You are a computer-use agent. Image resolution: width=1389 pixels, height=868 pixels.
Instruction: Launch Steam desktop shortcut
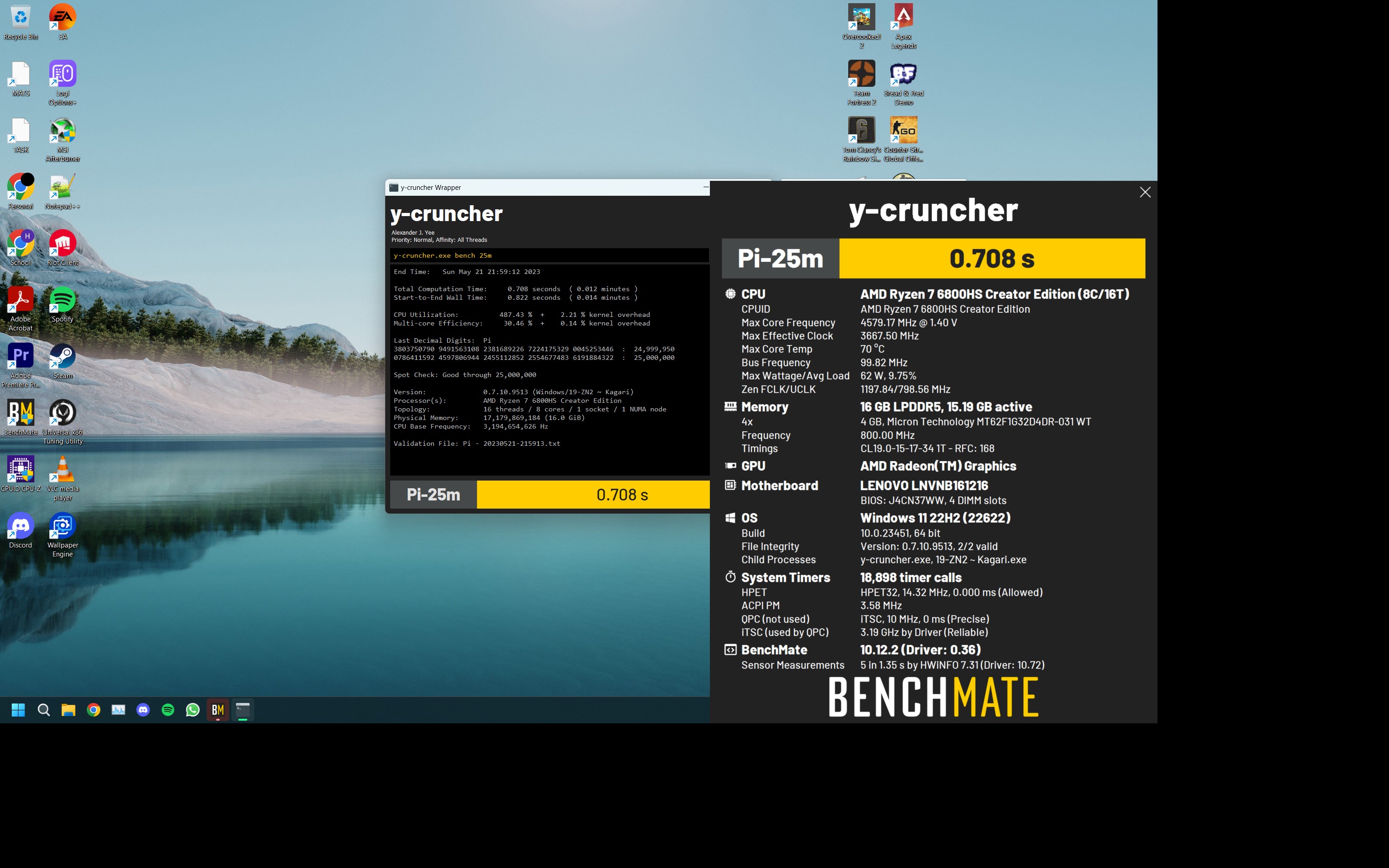62,361
